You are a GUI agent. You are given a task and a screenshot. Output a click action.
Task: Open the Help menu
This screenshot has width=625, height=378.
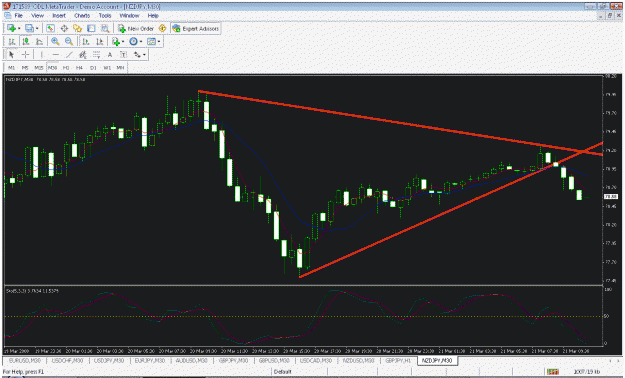point(153,16)
